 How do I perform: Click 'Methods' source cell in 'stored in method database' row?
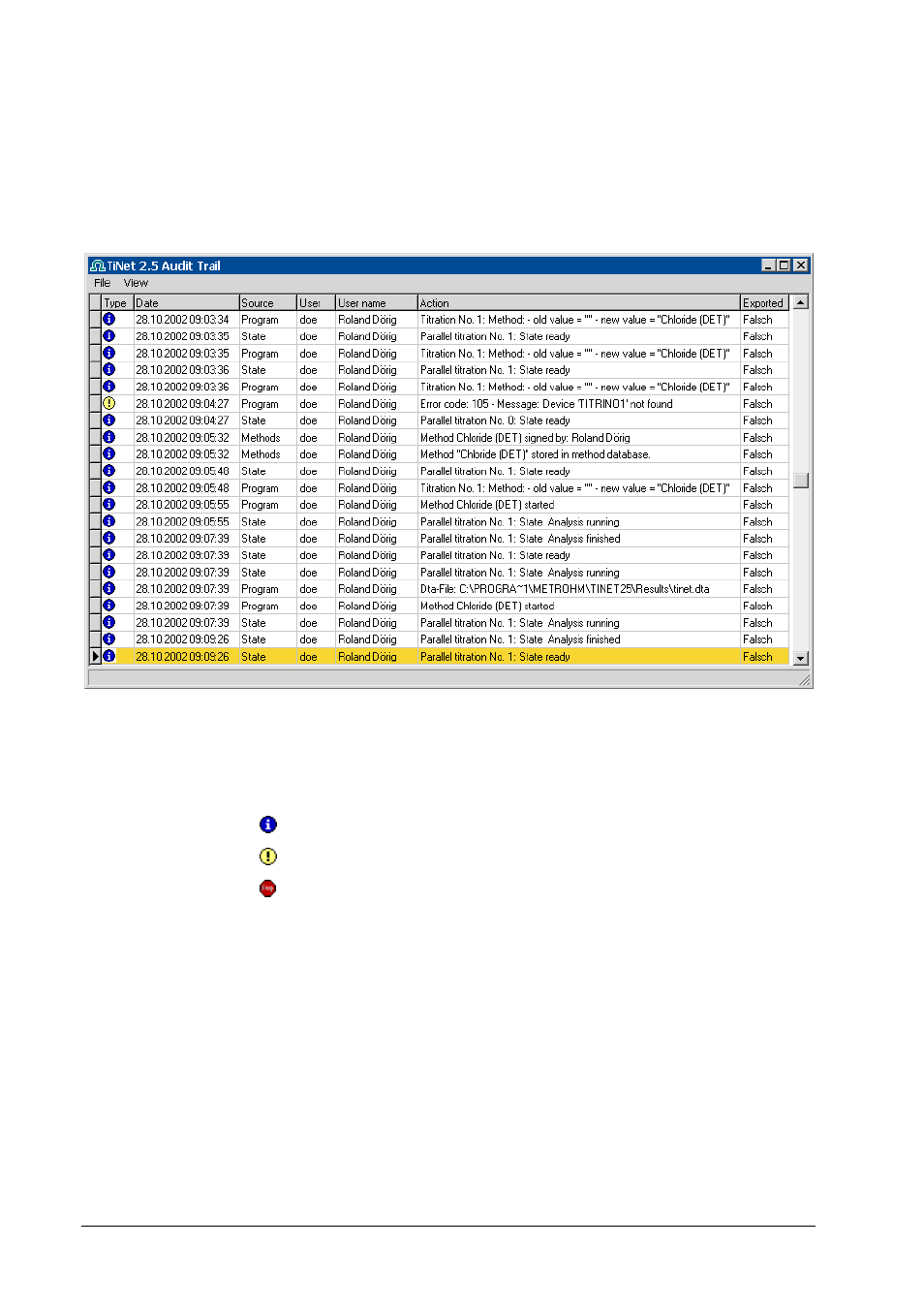coord(267,453)
